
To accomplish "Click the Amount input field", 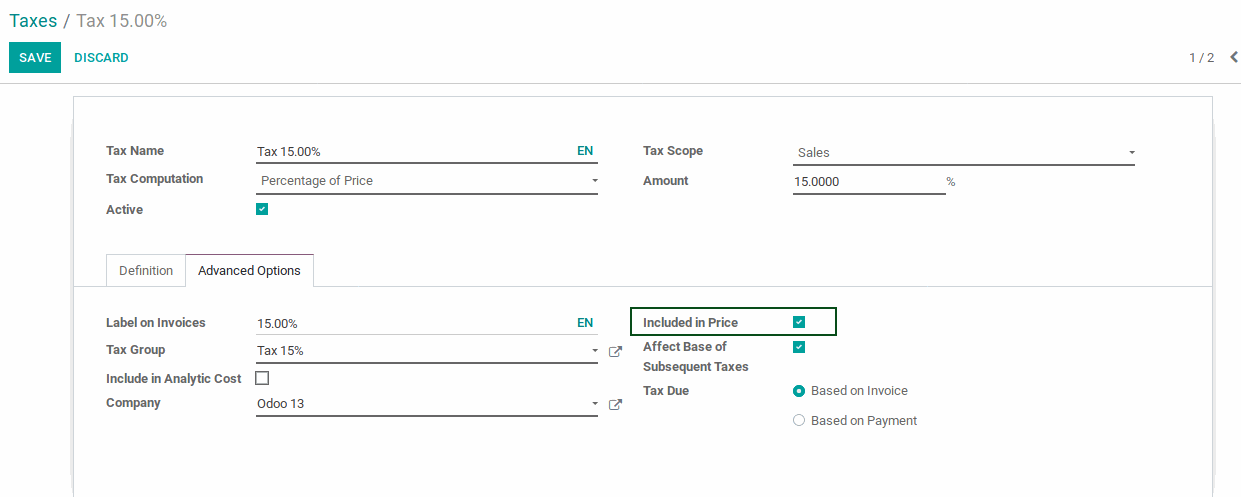I will pyautogui.click(x=867, y=182).
